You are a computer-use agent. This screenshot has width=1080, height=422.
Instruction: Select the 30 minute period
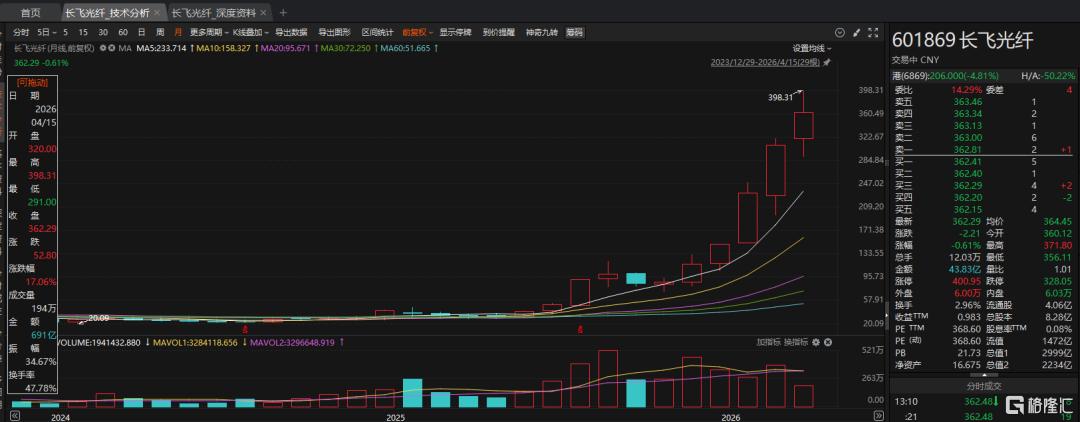click(103, 32)
